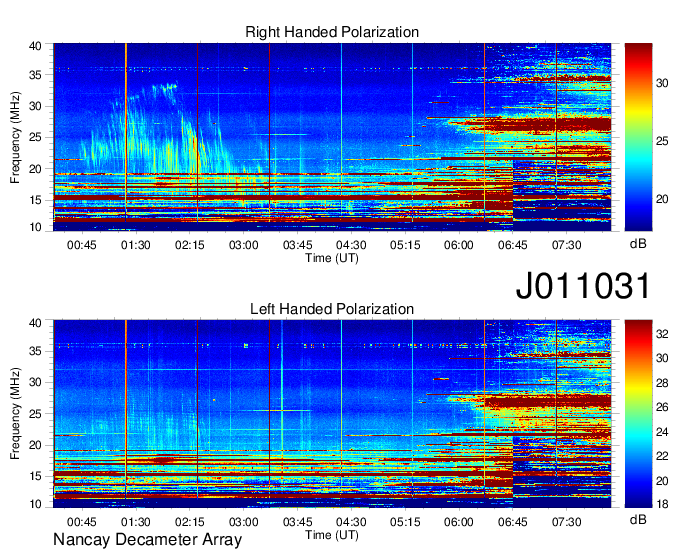Screen dimensions: 680x552
Task: Click the dB label under bottom color bar
Action: point(638,519)
